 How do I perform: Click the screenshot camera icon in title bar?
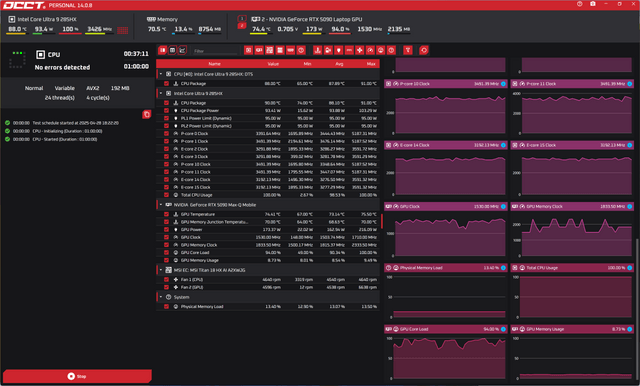pos(593,4)
